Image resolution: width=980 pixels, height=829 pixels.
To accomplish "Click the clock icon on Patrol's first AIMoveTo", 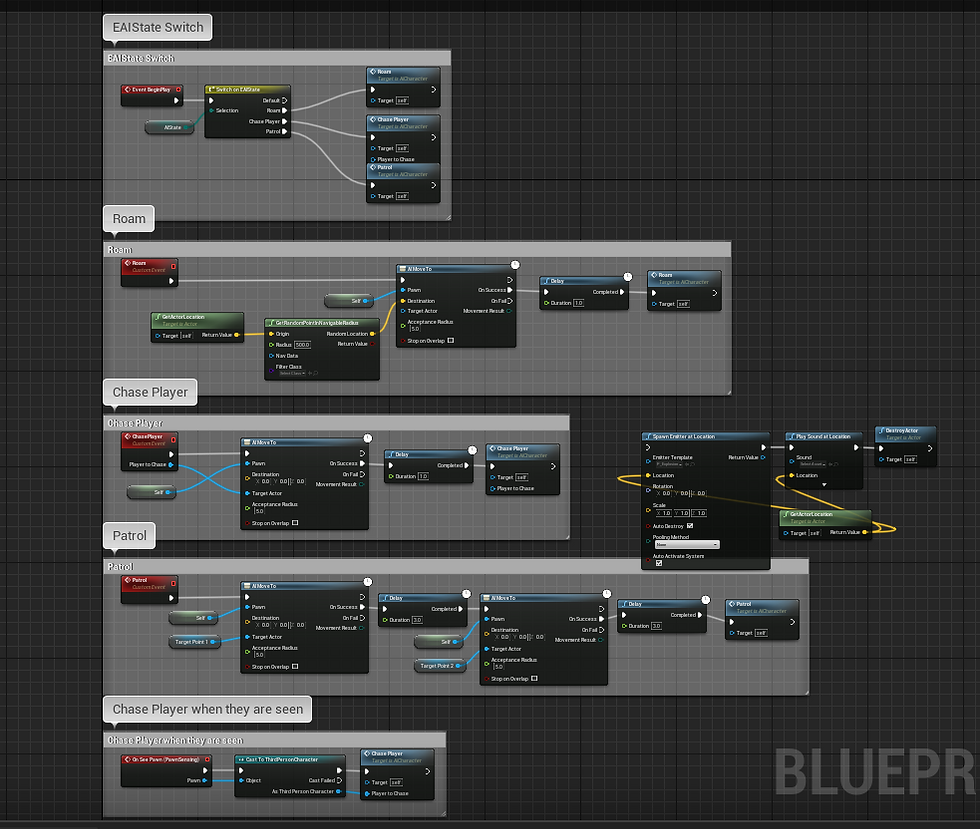I will (x=368, y=581).
